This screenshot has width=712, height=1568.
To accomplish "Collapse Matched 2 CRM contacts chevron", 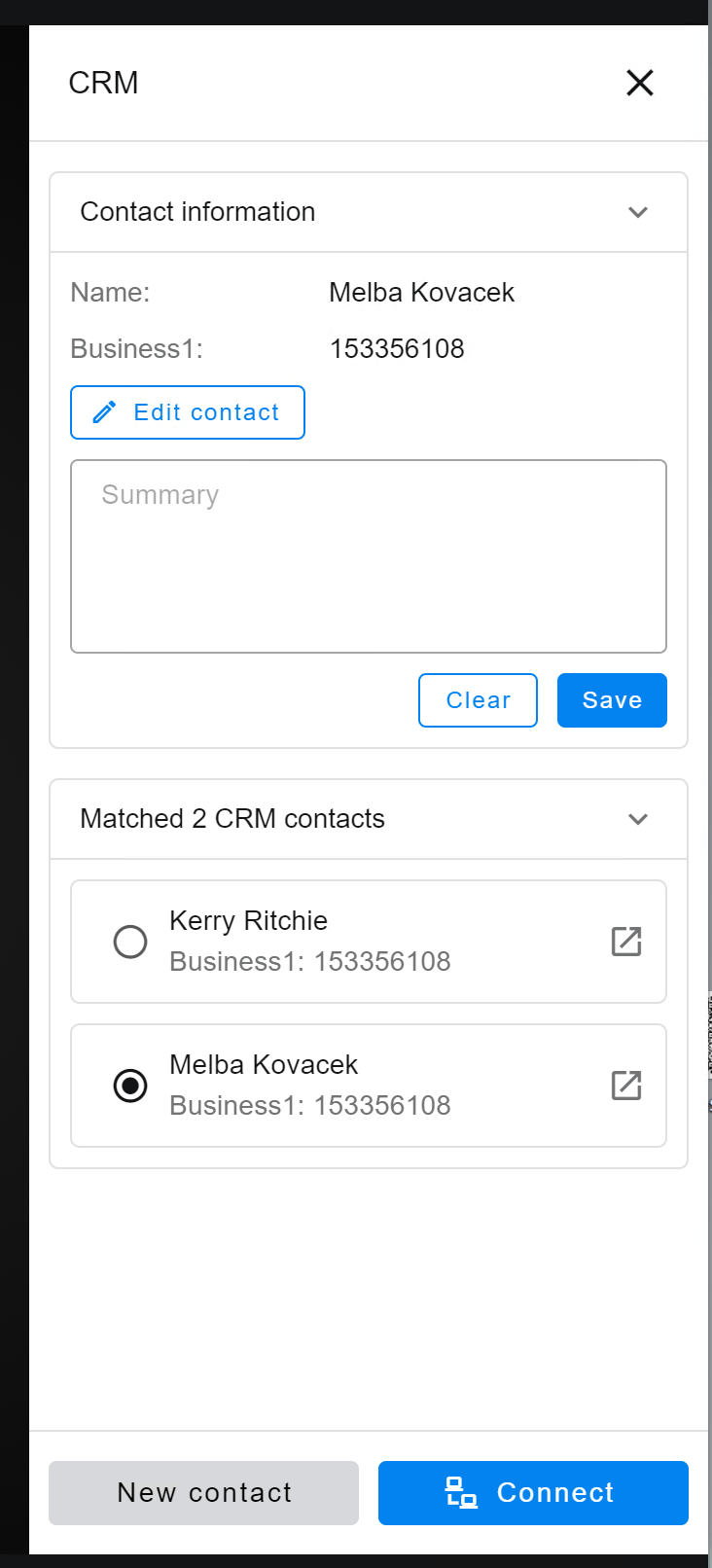I will (x=637, y=819).
